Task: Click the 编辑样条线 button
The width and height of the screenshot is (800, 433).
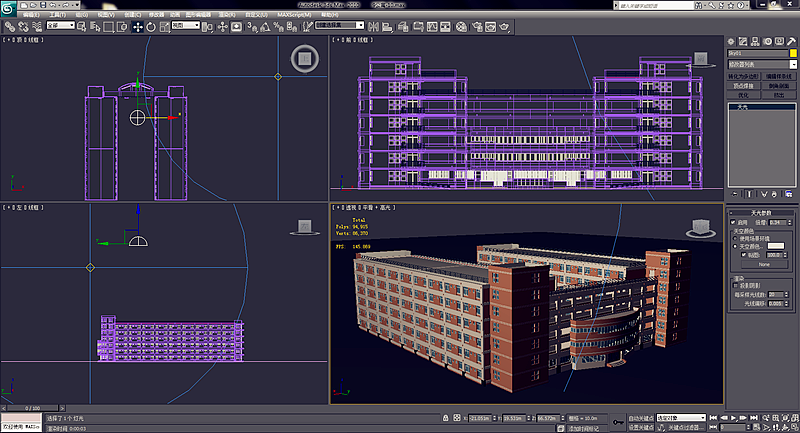Action: [779, 76]
